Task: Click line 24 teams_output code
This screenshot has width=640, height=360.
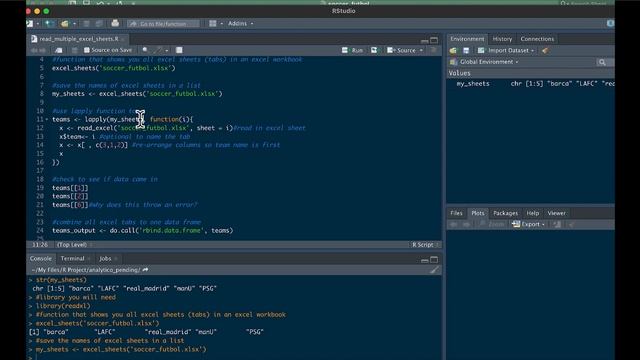Action: [142, 231]
